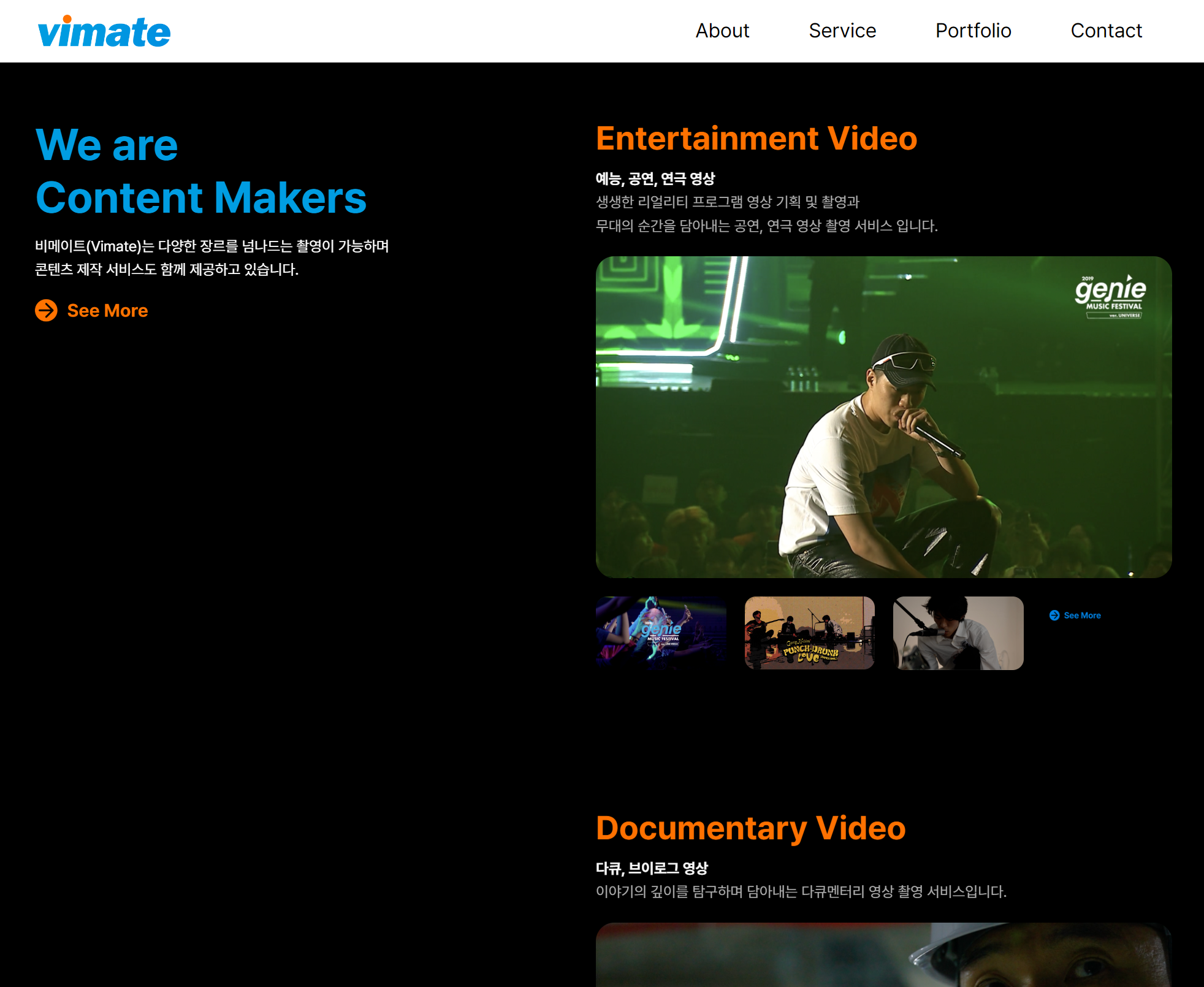
Task: Select the Punch-Drunk Love thumbnail
Action: (809, 633)
